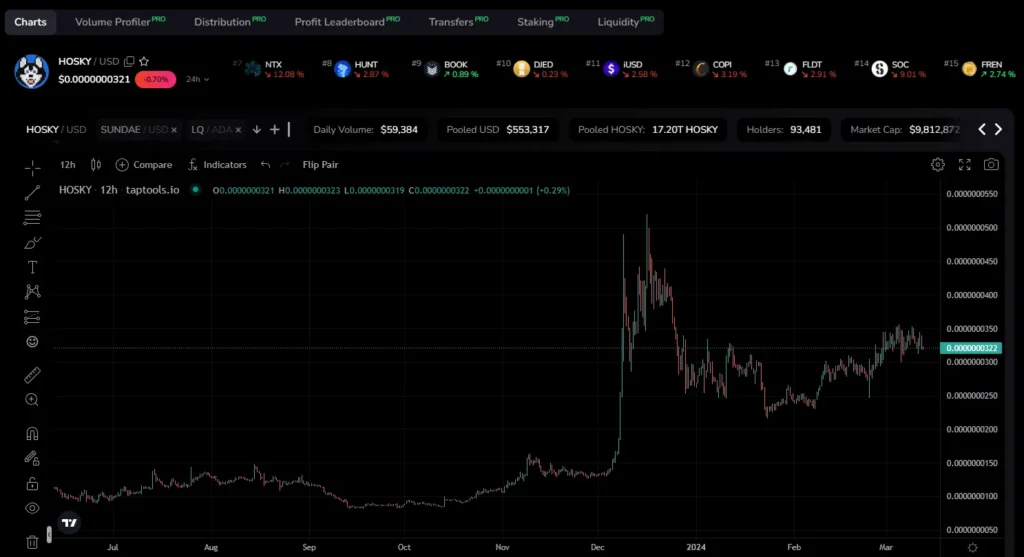Open candlestick chart style menu

pos(96,165)
